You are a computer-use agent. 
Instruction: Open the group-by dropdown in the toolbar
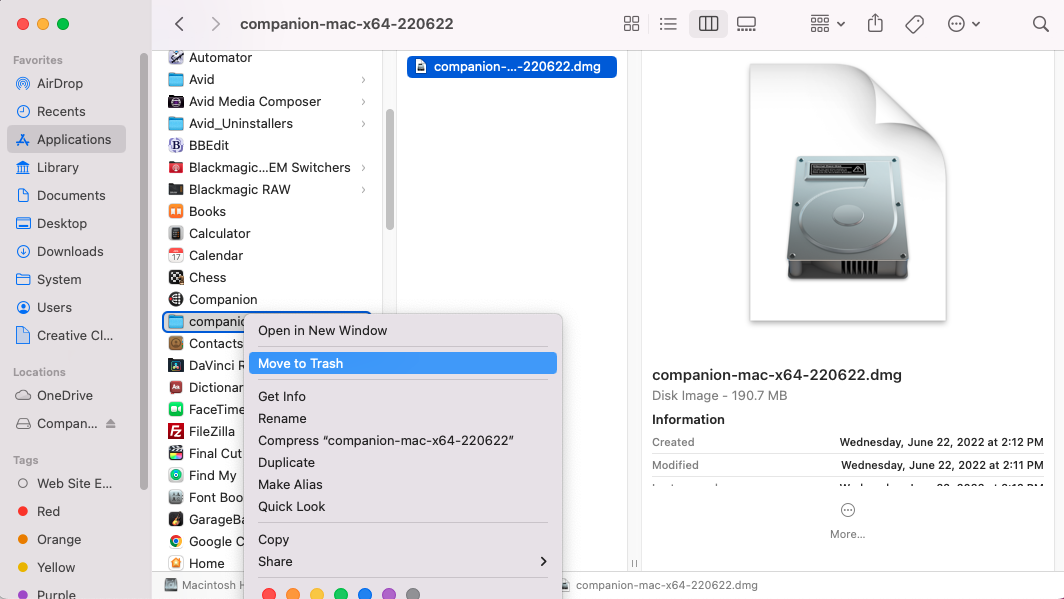826,23
